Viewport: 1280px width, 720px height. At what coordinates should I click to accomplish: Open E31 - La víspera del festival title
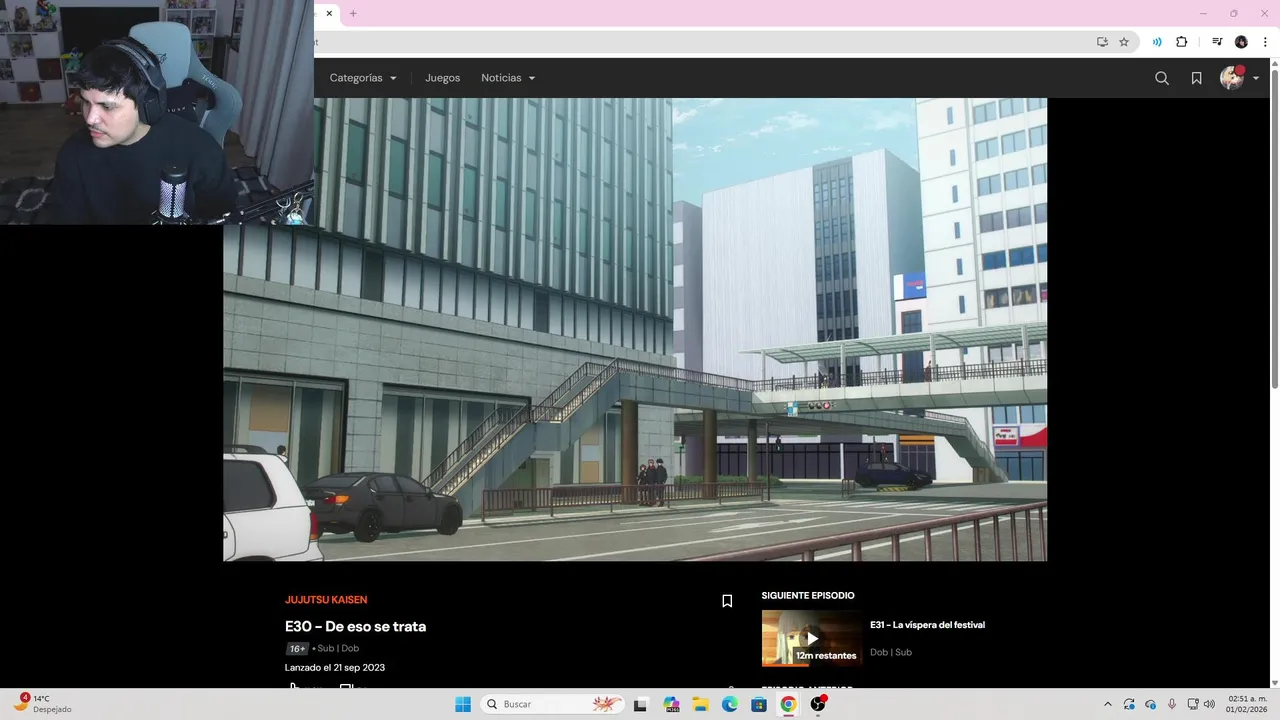(x=927, y=625)
